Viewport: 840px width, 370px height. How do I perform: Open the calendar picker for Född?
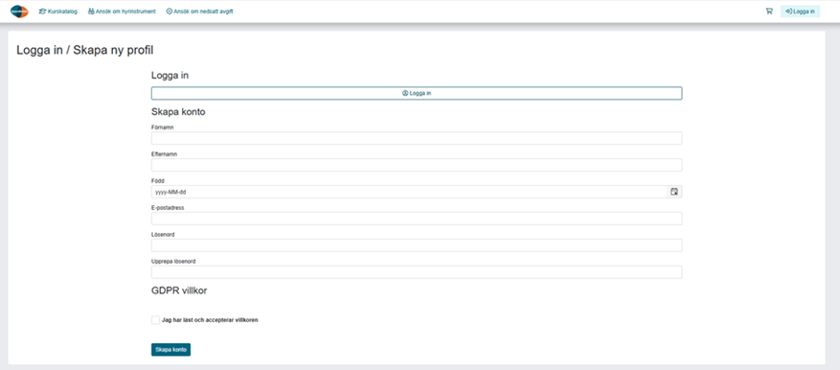coord(674,192)
